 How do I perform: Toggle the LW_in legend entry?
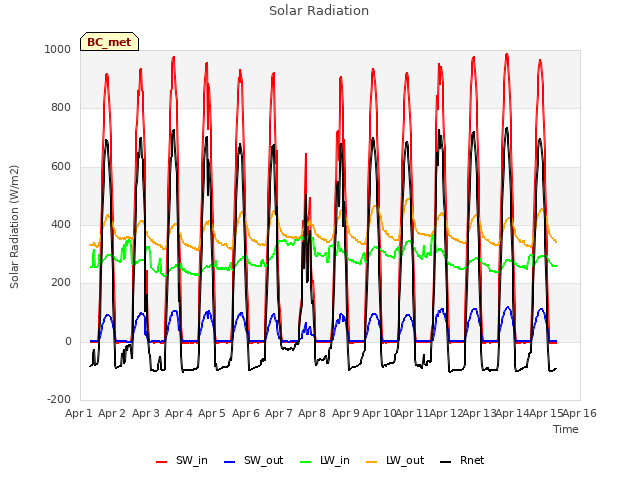point(325,460)
